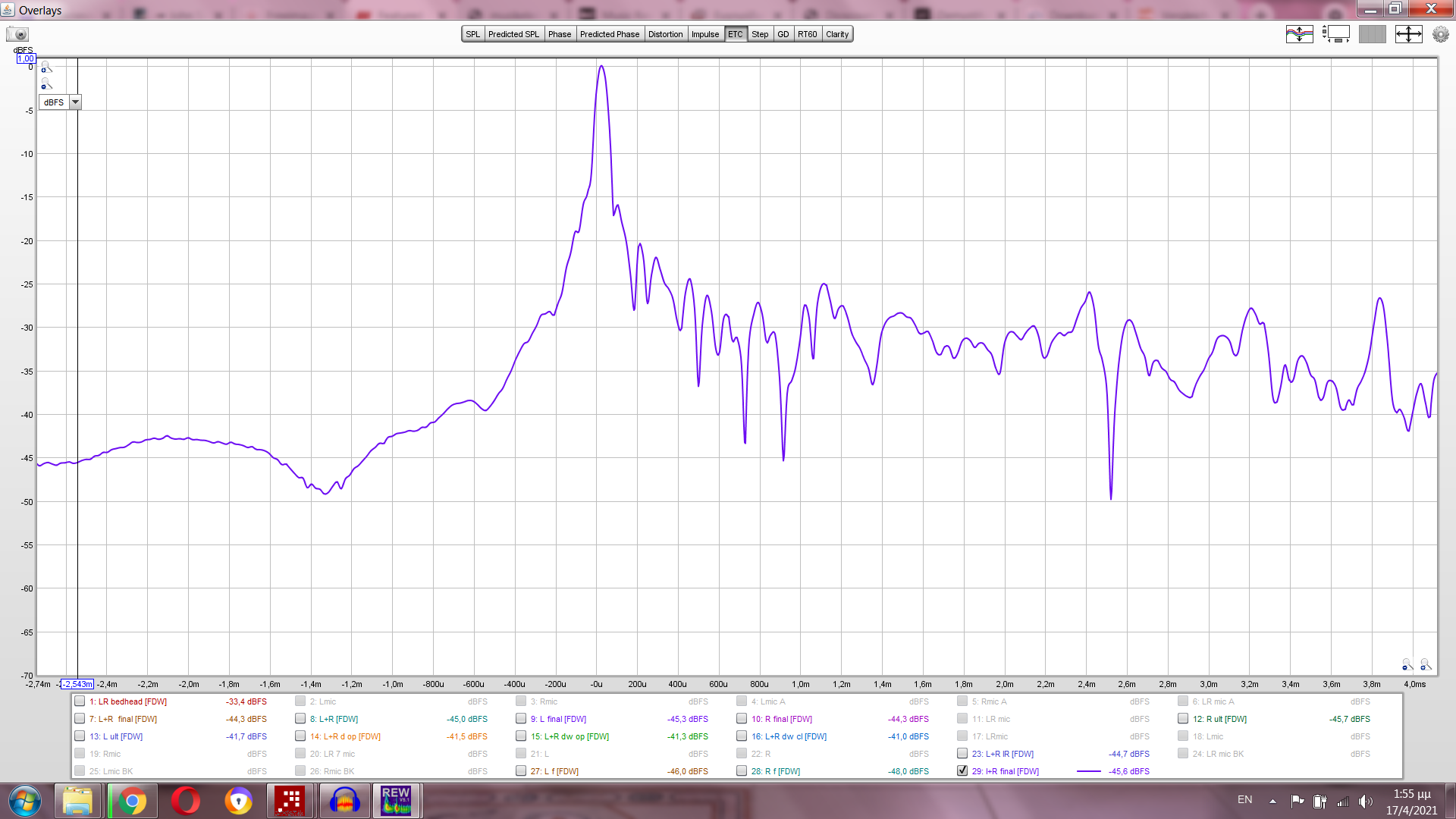Enable trace 8: L+R [FDW]
This screenshot has width=1456, height=819.
point(300,719)
